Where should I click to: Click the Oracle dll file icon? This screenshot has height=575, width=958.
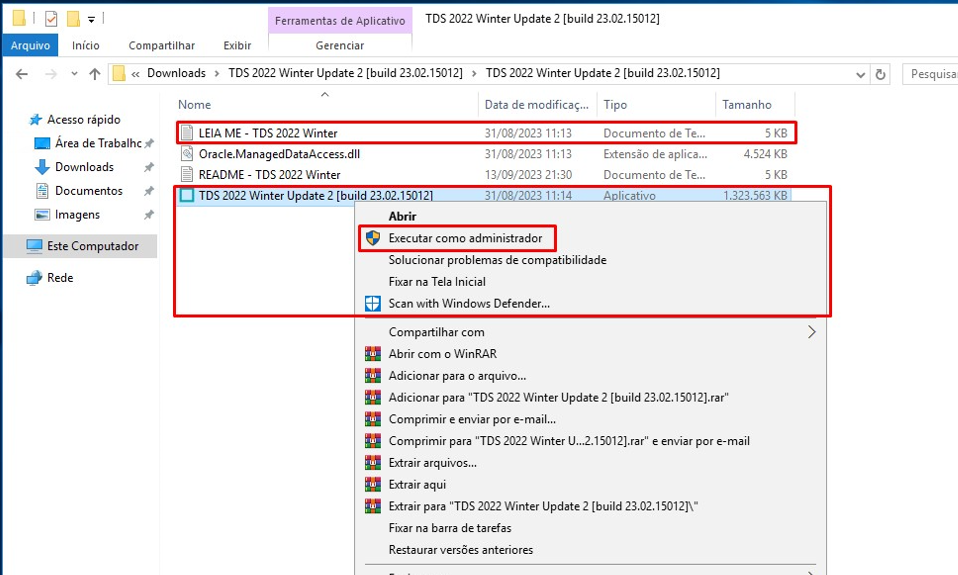(x=187, y=154)
